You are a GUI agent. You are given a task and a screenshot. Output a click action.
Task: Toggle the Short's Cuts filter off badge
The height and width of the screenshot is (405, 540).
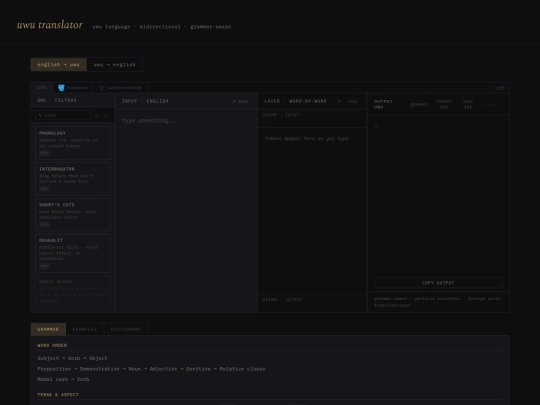pos(44,225)
